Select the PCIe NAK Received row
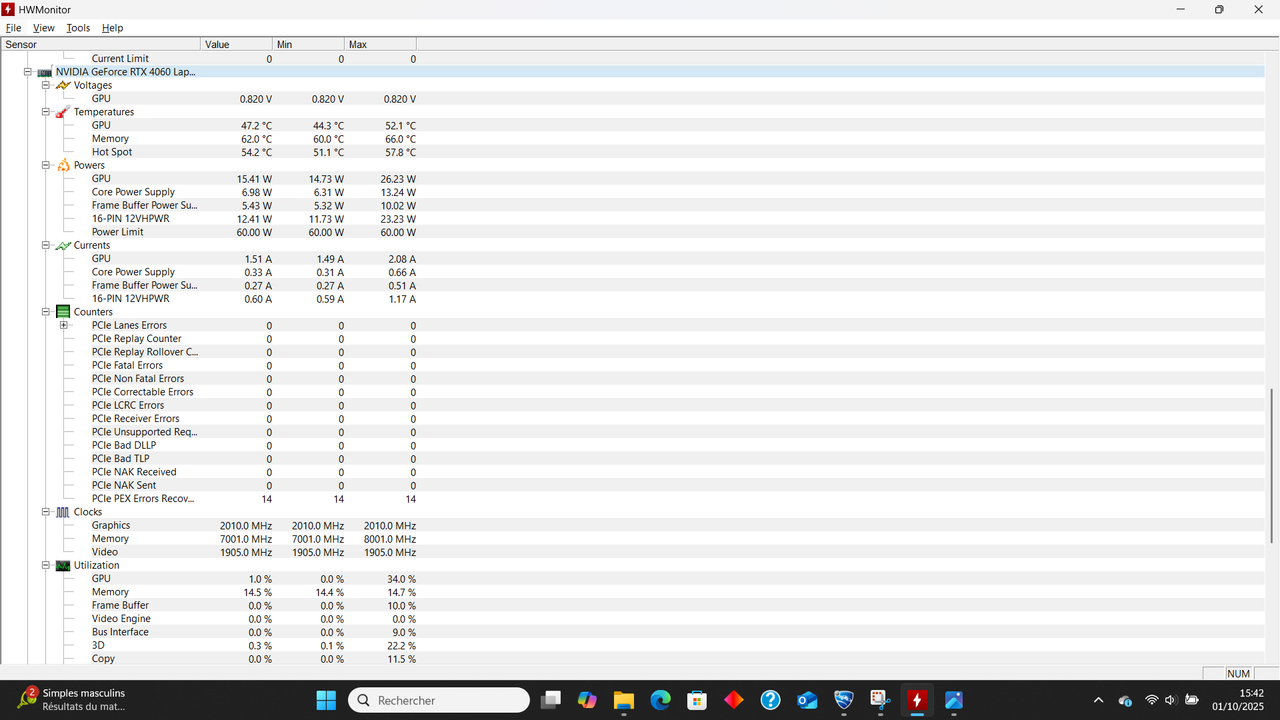 (632, 472)
